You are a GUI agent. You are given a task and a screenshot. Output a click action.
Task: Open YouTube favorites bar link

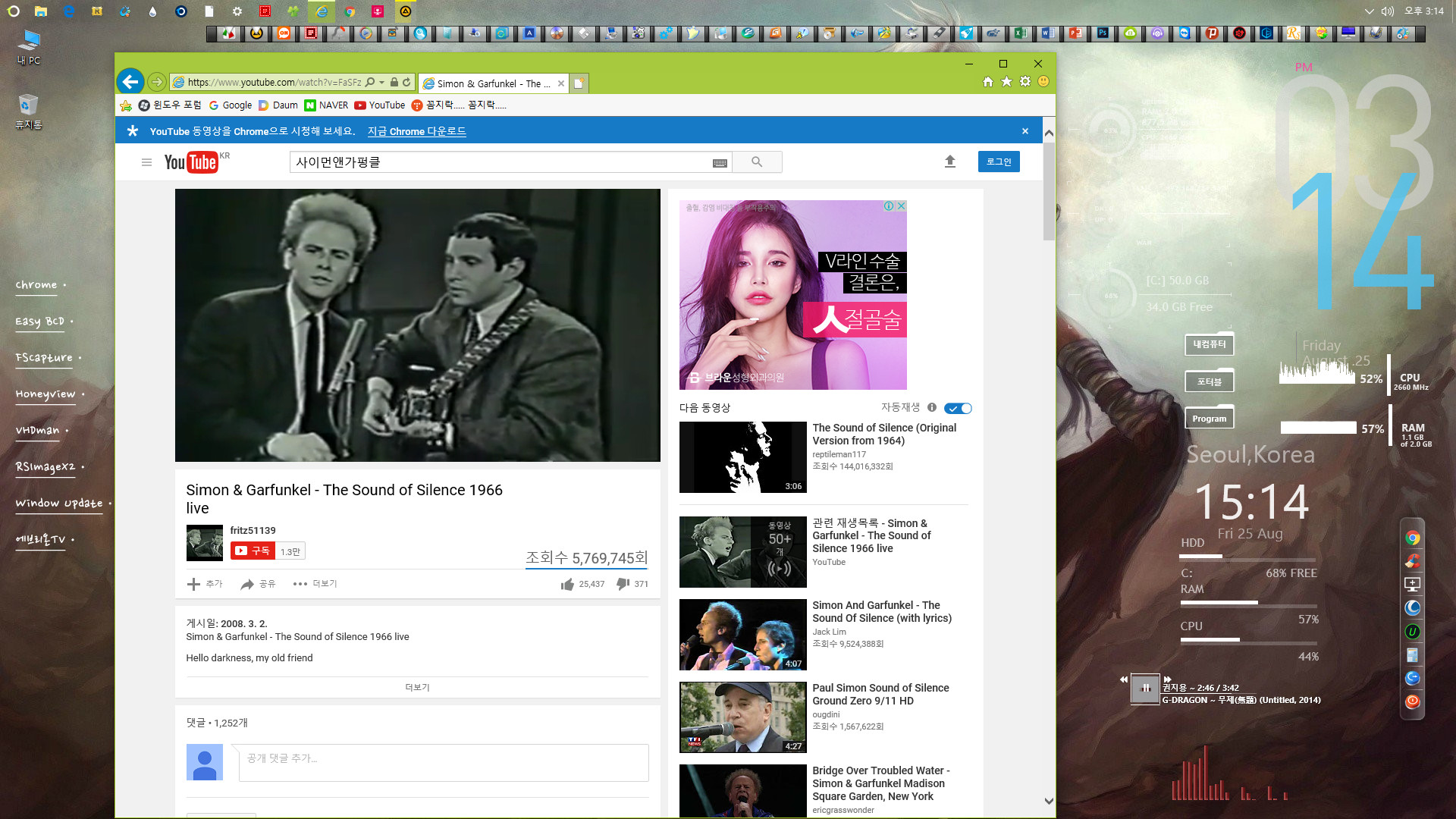379,105
